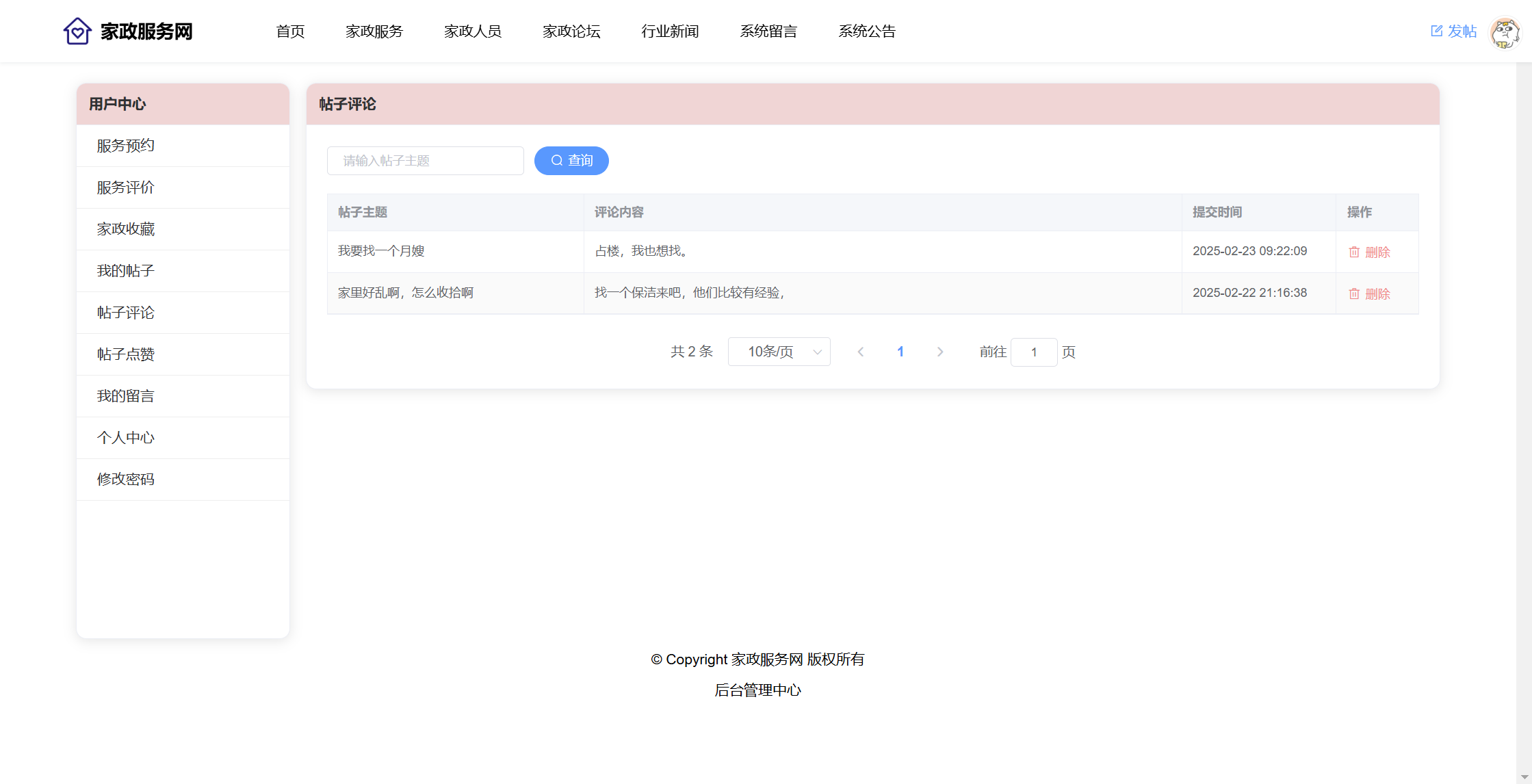Viewport: 1532px width, 784px height.
Task: Open 行业新闻 in the top navigation
Action: (670, 31)
